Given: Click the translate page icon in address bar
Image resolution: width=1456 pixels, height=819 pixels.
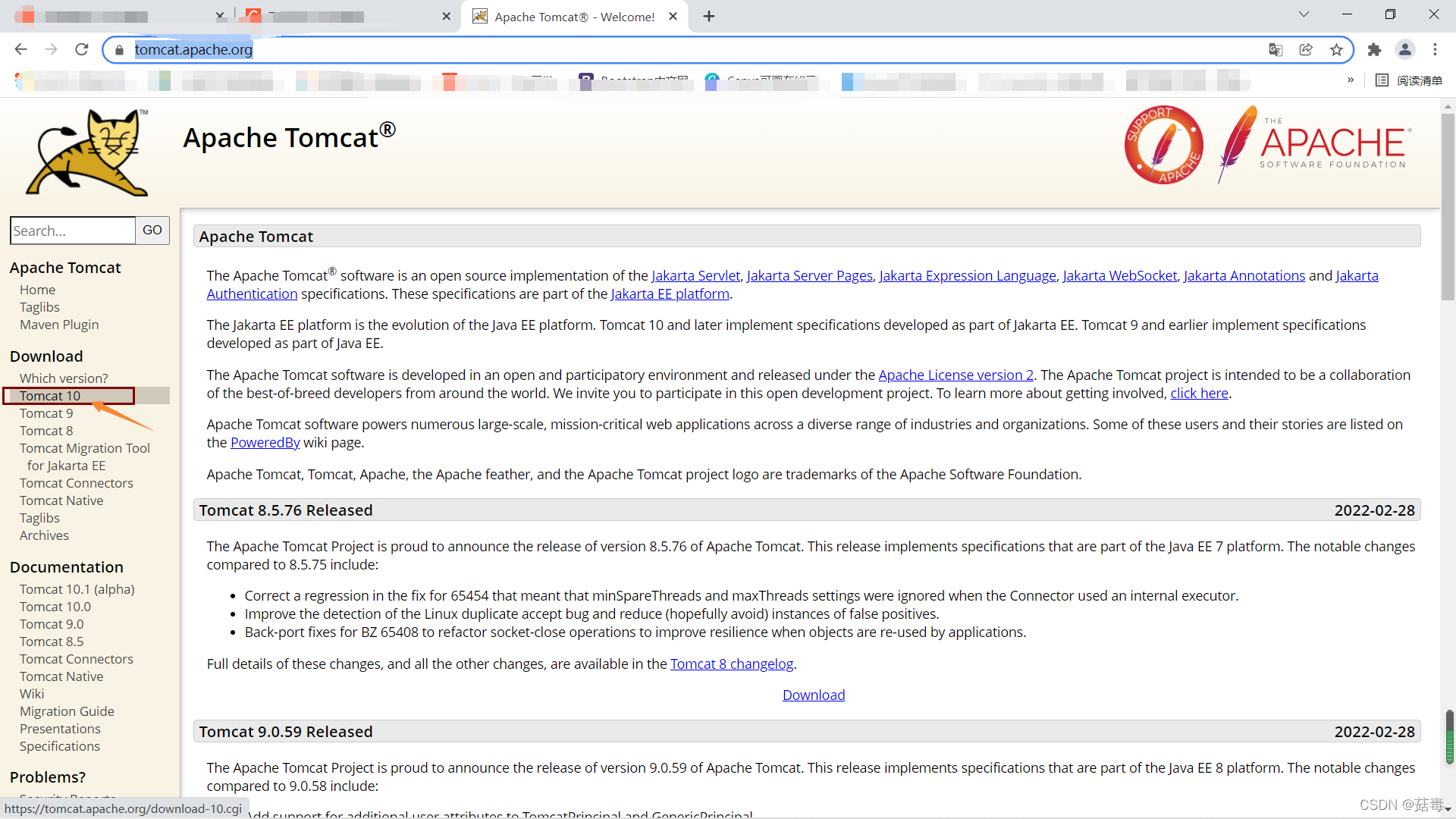Looking at the screenshot, I should point(1276,50).
